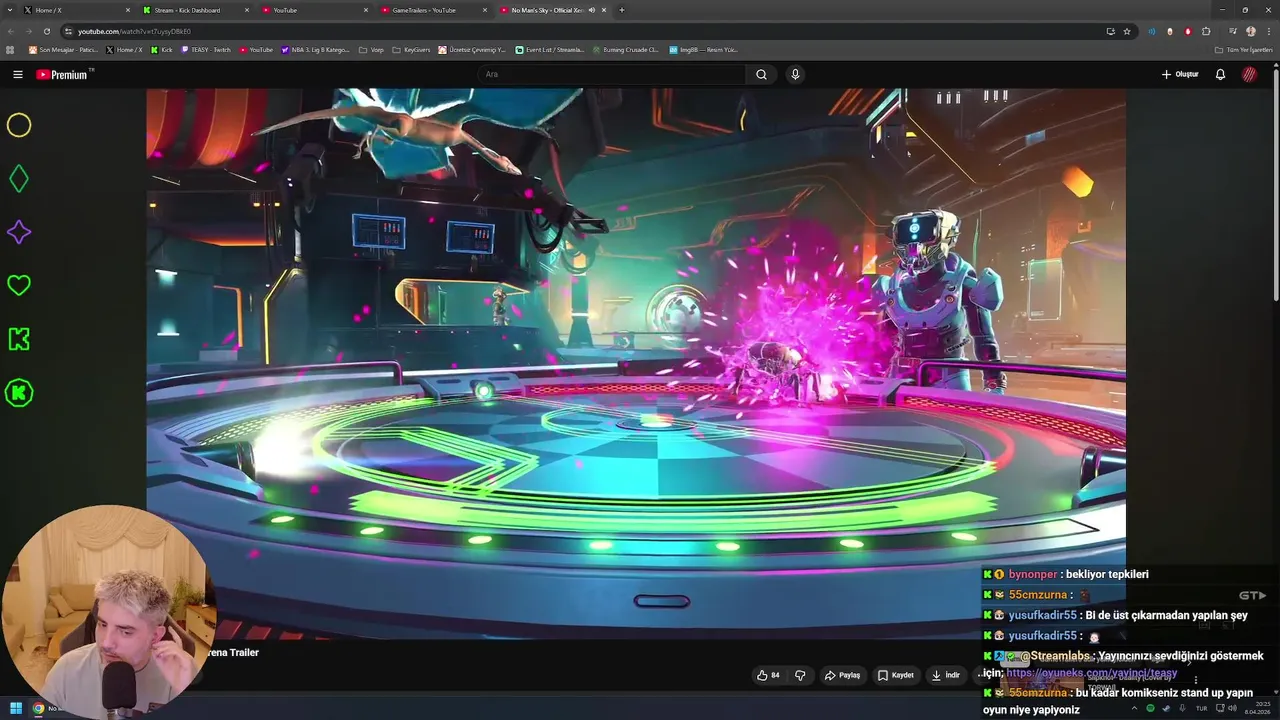This screenshot has height=720, width=1280.
Task: Open NBA 3. Lig B Kategori bookmark
Action: point(316,49)
